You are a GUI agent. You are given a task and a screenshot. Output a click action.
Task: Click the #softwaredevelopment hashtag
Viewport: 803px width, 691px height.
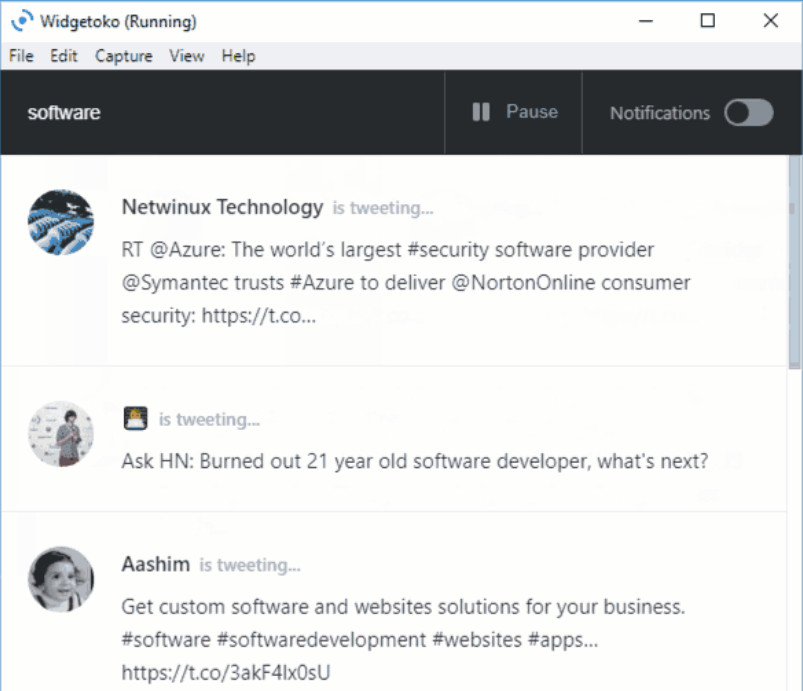pos(321,640)
